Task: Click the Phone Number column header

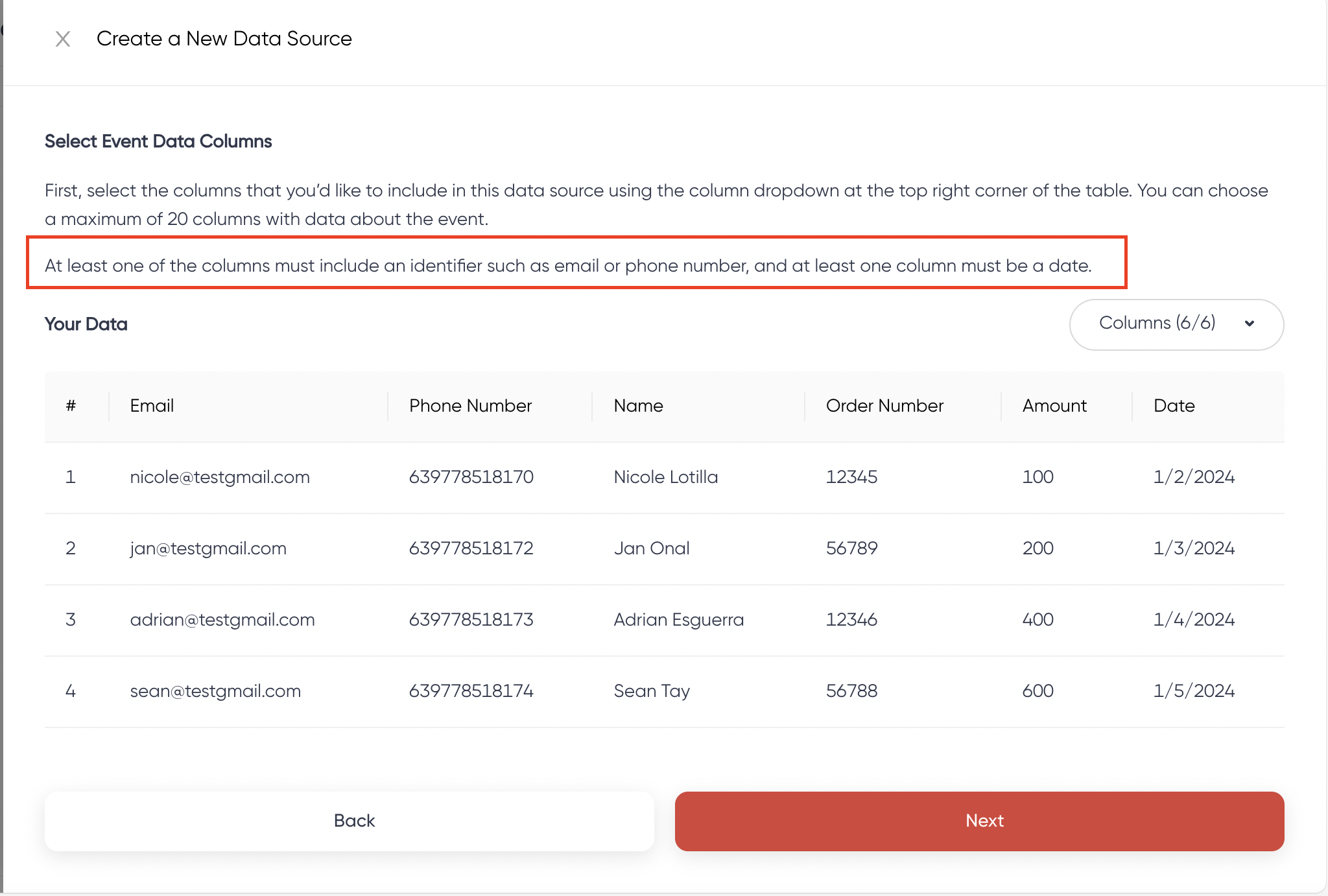Action: tap(470, 406)
